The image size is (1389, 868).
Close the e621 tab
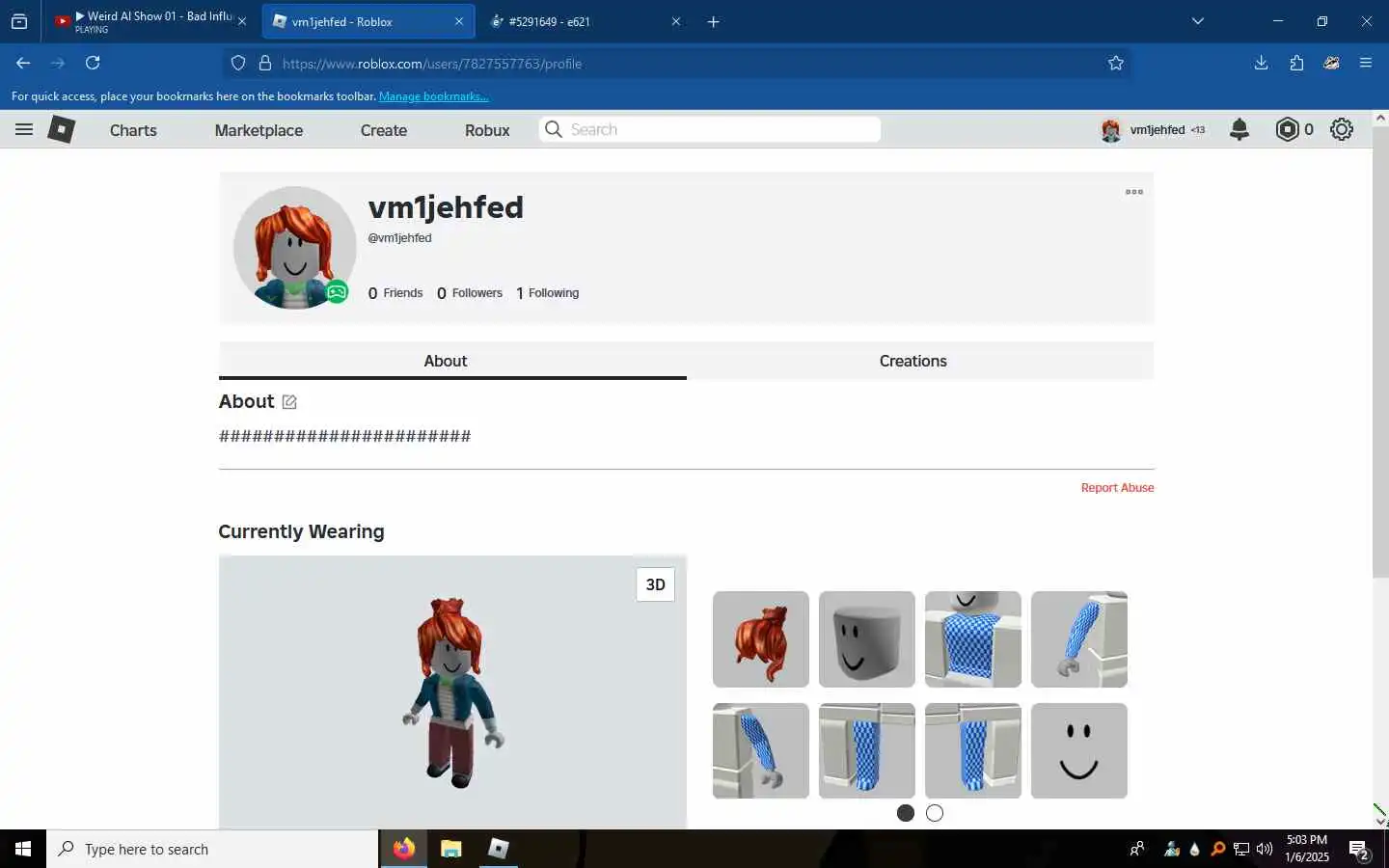point(676,21)
